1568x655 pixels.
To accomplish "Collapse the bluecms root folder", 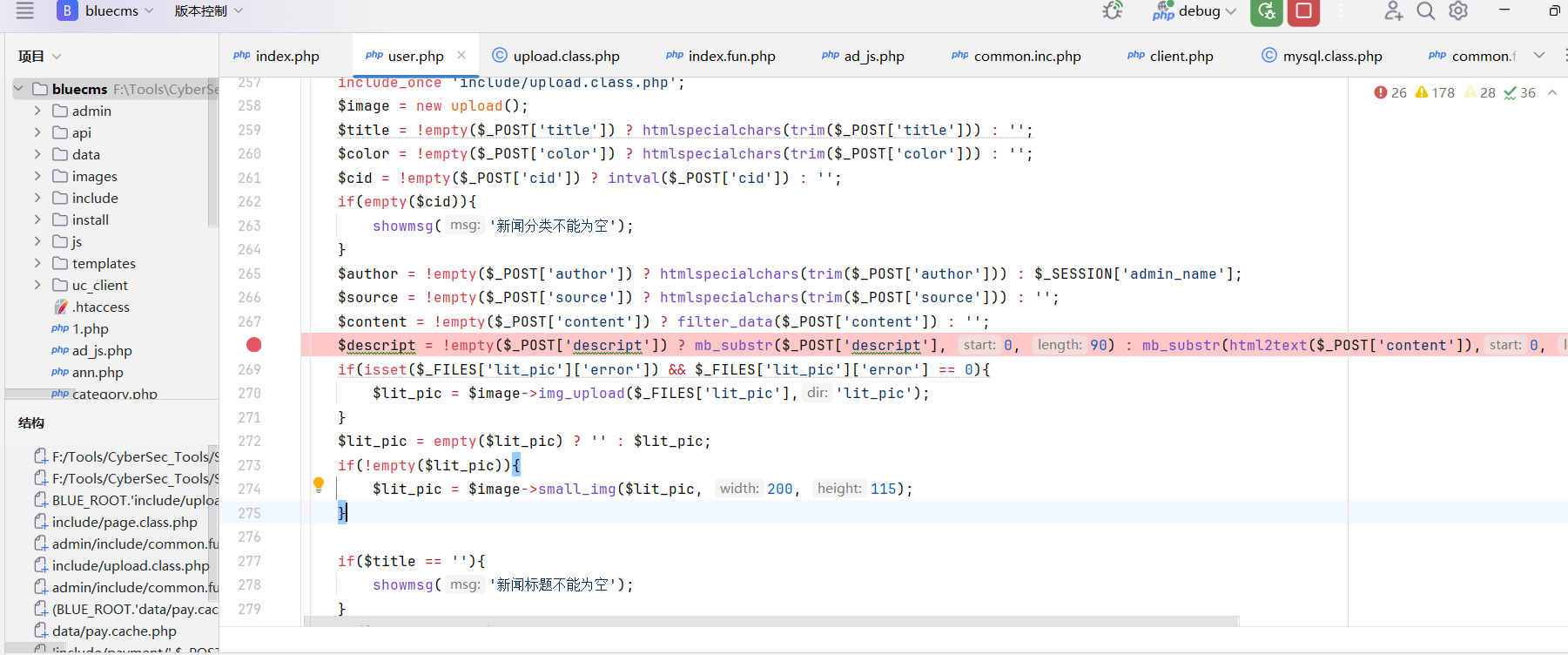I will tap(19, 89).
